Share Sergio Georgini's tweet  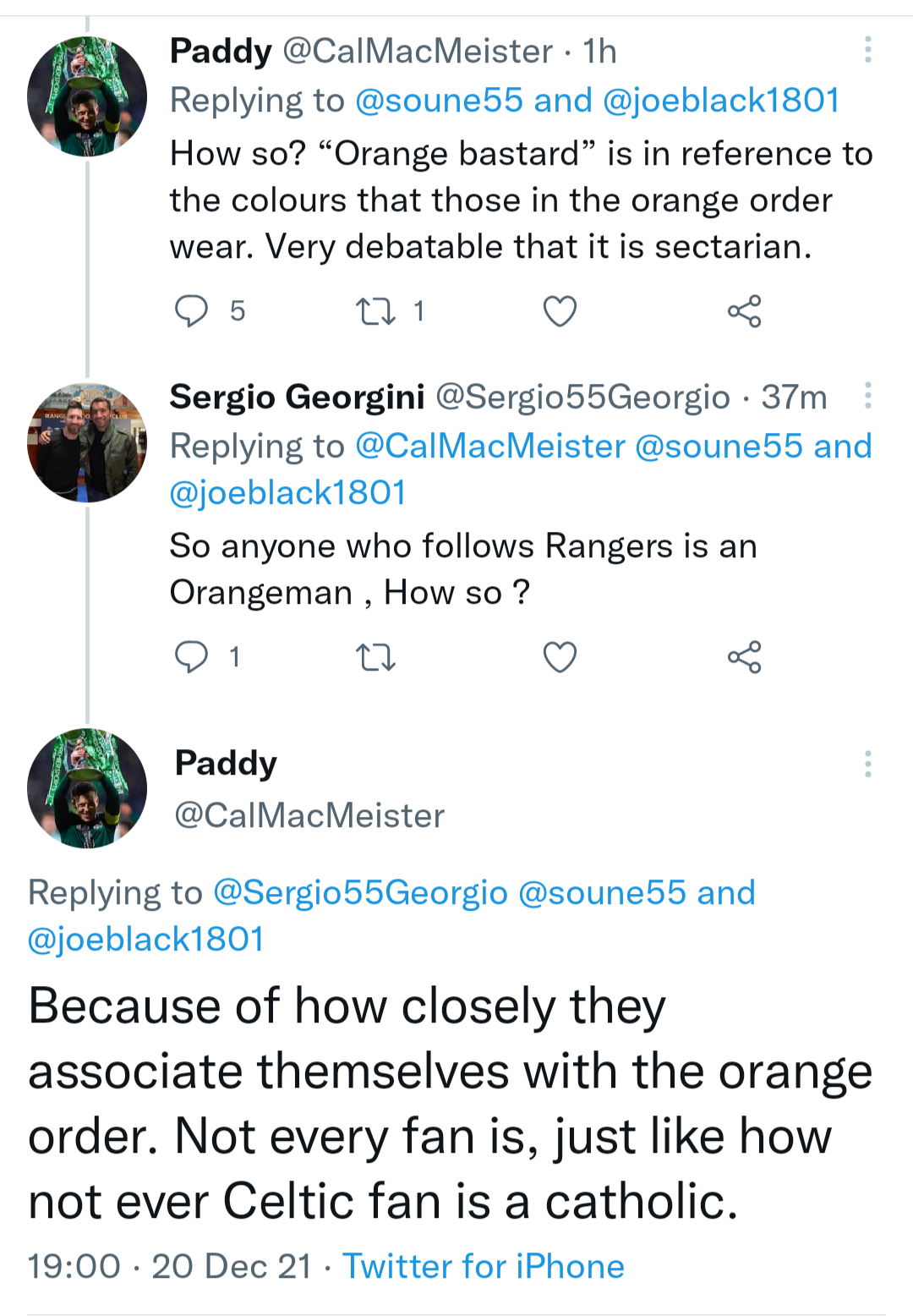click(x=744, y=657)
